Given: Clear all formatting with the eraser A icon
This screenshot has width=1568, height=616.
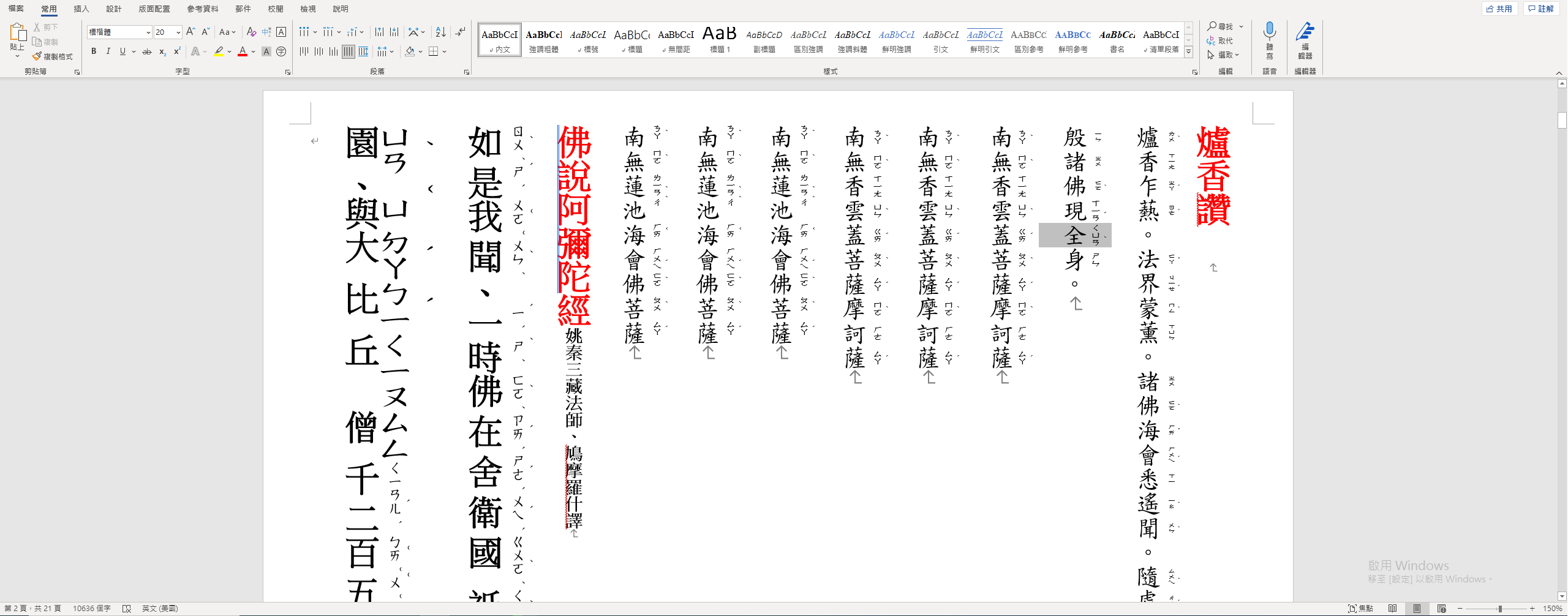Looking at the screenshot, I should point(251,32).
